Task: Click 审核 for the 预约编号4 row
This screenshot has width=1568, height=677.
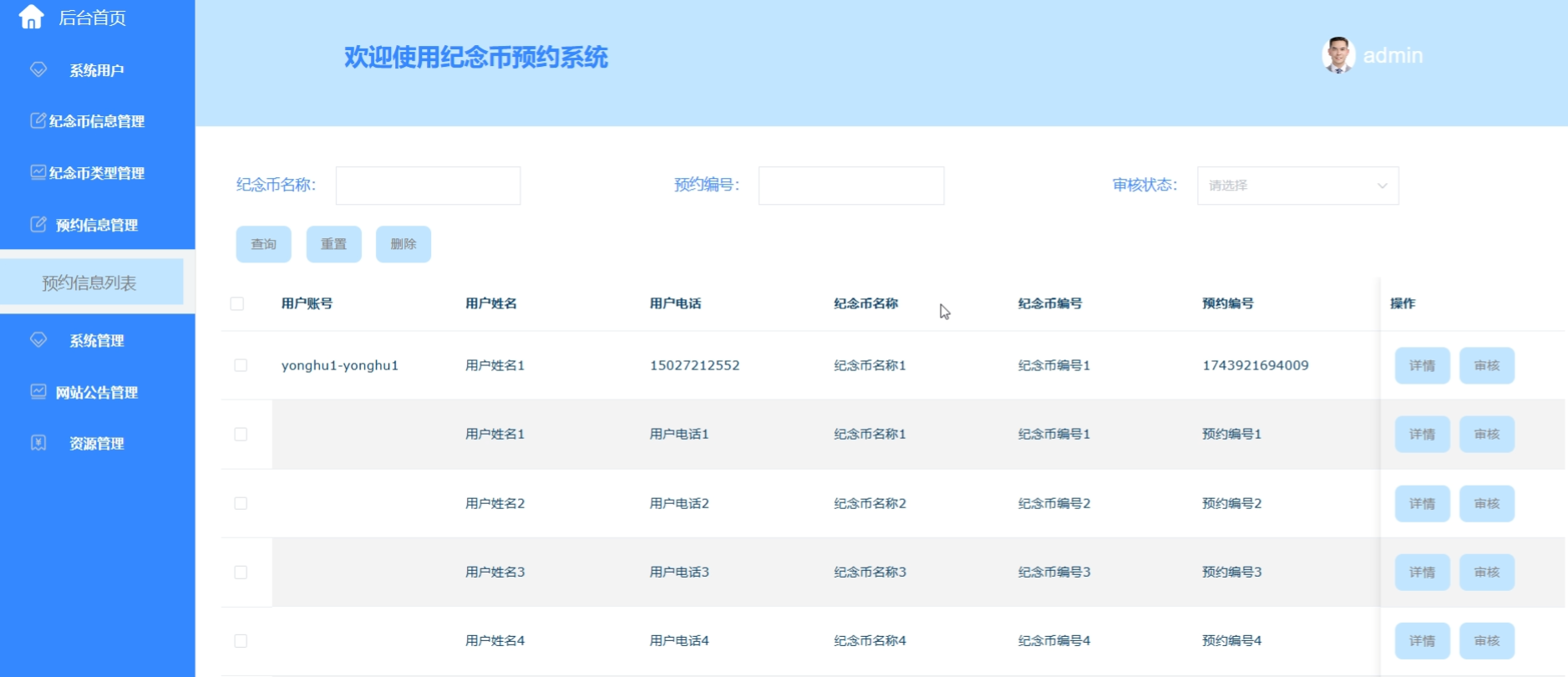Action: click(1486, 641)
